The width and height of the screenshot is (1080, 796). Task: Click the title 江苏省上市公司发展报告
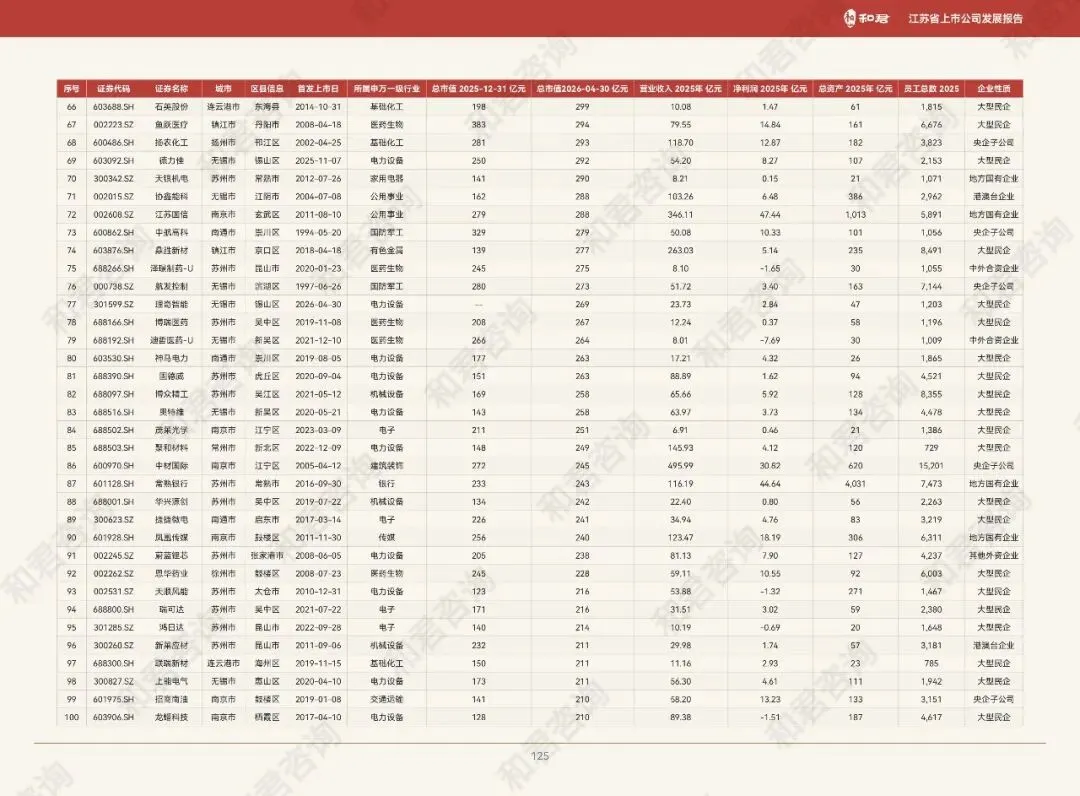pos(965,19)
